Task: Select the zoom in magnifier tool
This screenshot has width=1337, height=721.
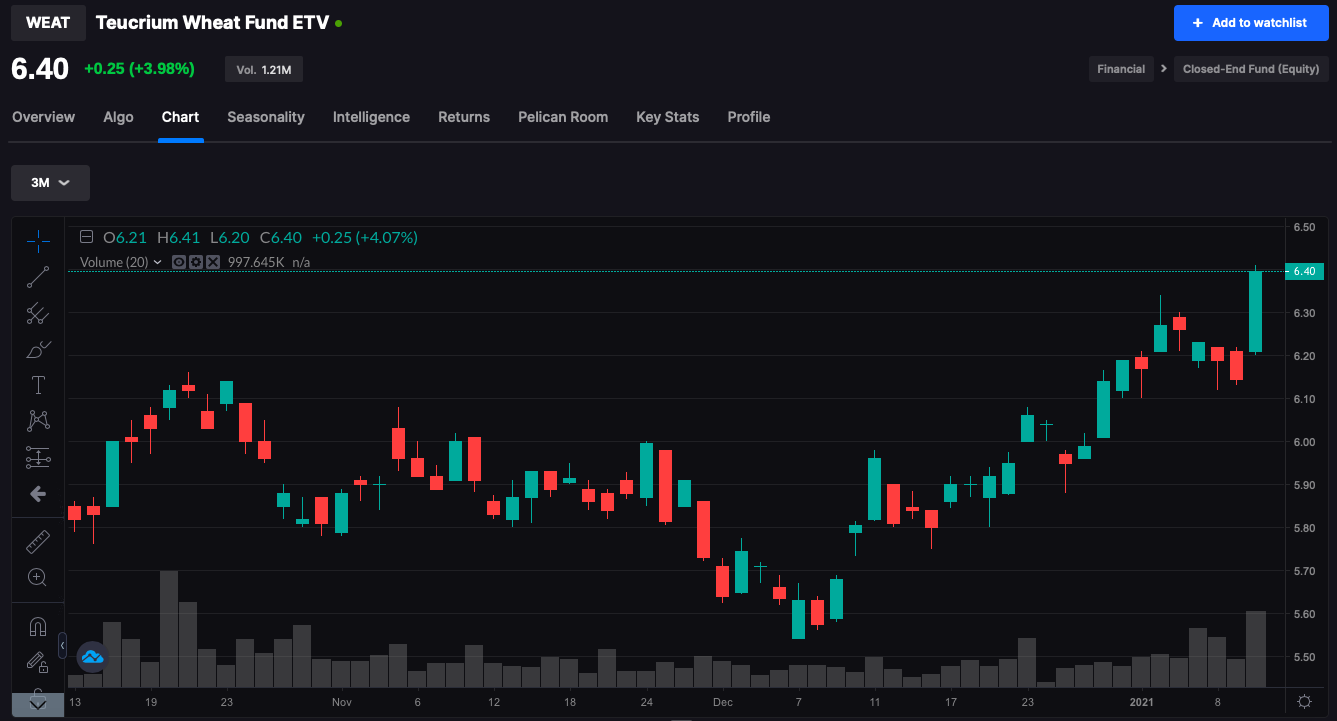Action: coord(38,577)
